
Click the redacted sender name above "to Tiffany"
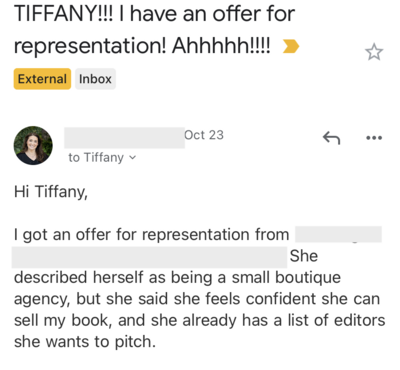click(124, 137)
